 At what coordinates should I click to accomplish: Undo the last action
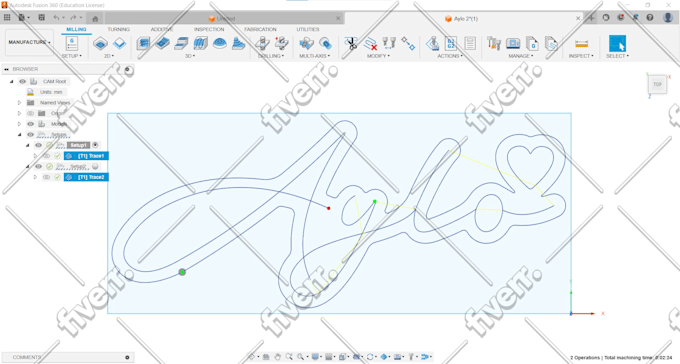[56, 18]
